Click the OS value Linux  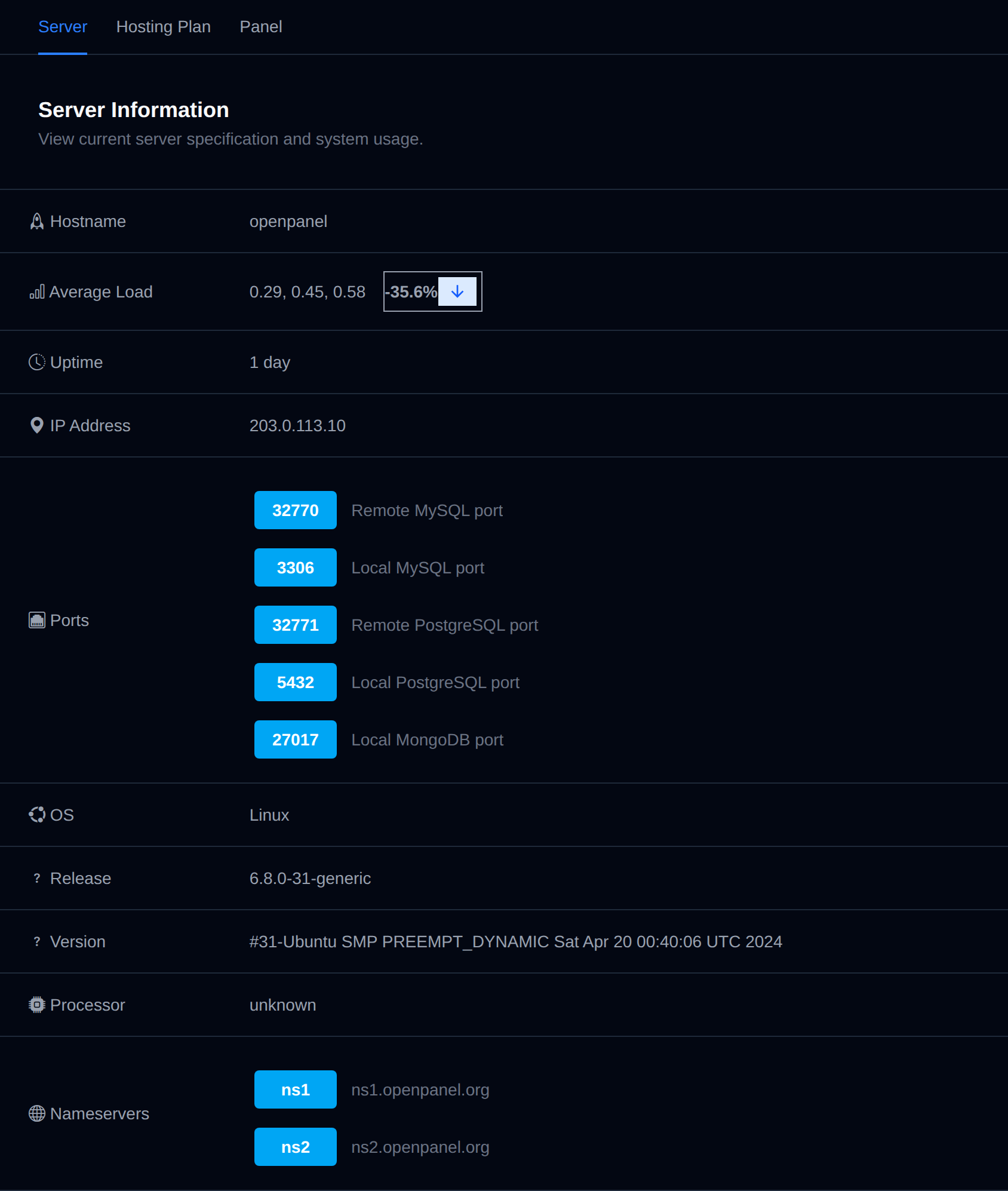pos(269,815)
